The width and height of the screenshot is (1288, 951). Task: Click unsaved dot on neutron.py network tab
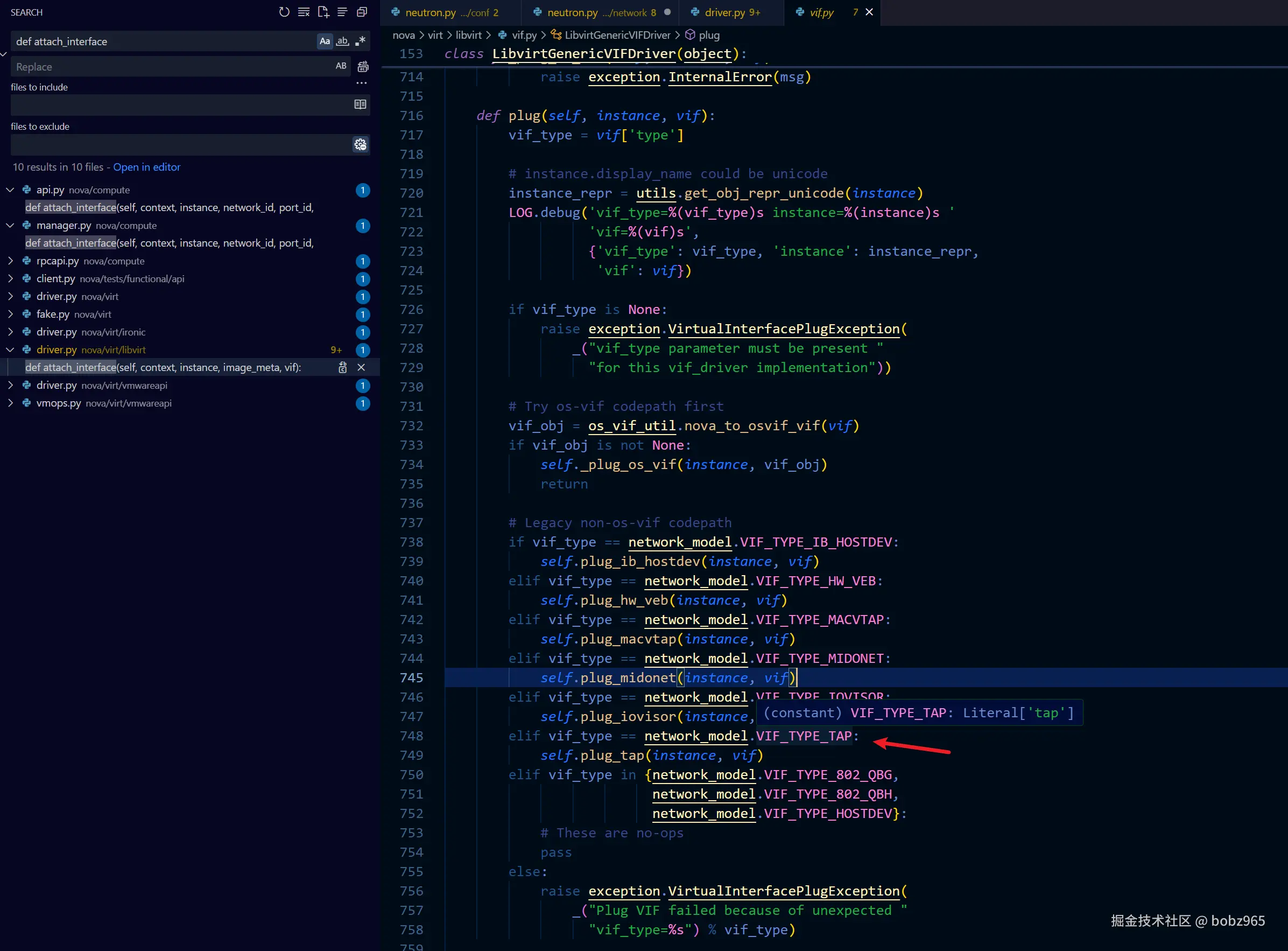pos(667,12)
